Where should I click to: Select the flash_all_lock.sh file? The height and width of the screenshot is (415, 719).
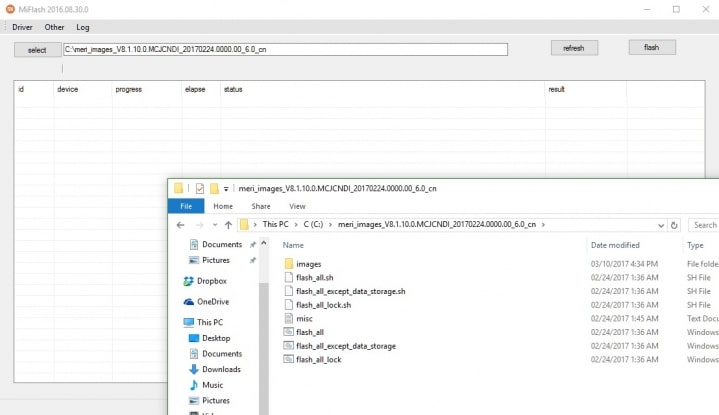tap(323, 305)
